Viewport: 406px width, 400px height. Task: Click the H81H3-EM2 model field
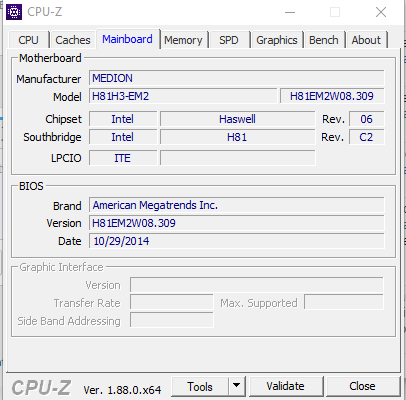(x=183, y=96)
